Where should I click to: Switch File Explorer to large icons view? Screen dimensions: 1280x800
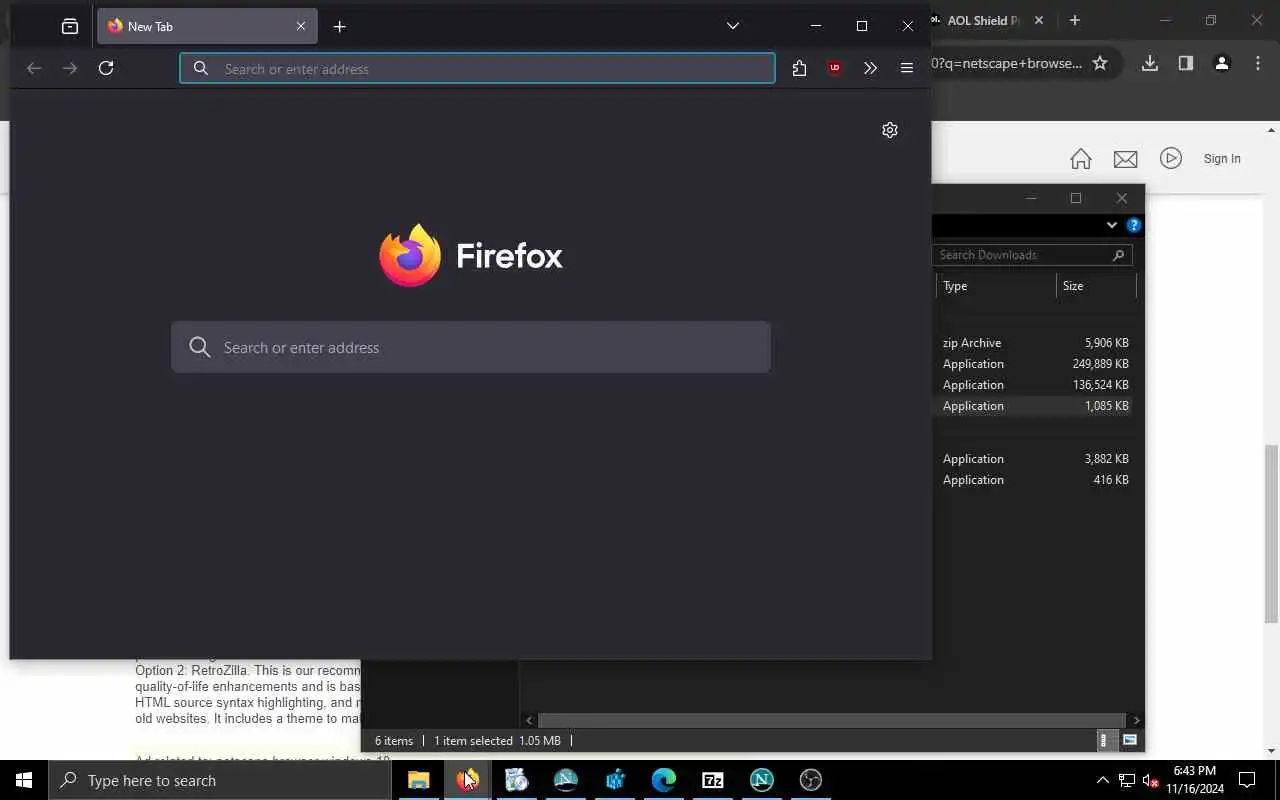coord(1129,740)
